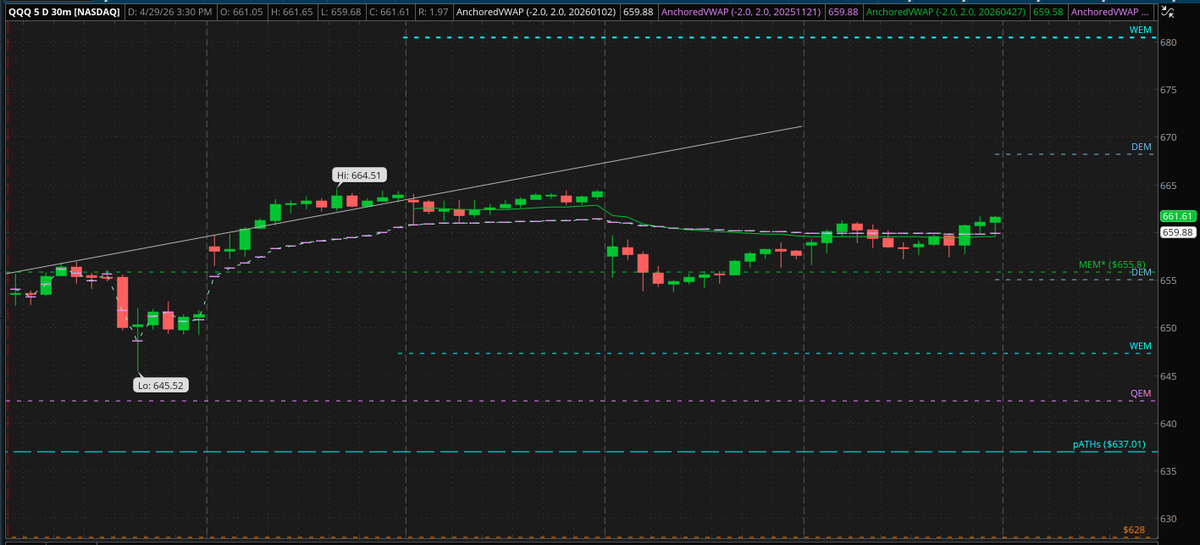This screenshot has width=1200, height=545.
Task: Click the purple QEM level label
Action: 1141,394
